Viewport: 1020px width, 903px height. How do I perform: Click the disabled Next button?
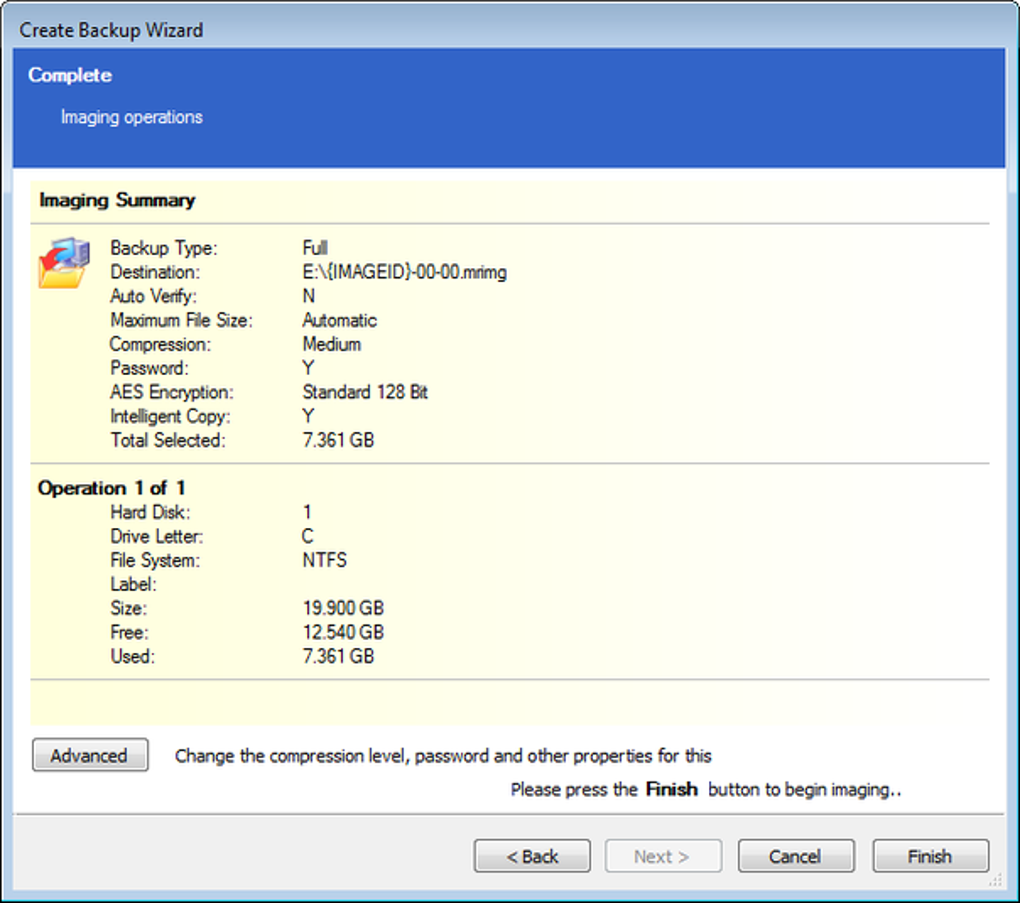(662, 856)
